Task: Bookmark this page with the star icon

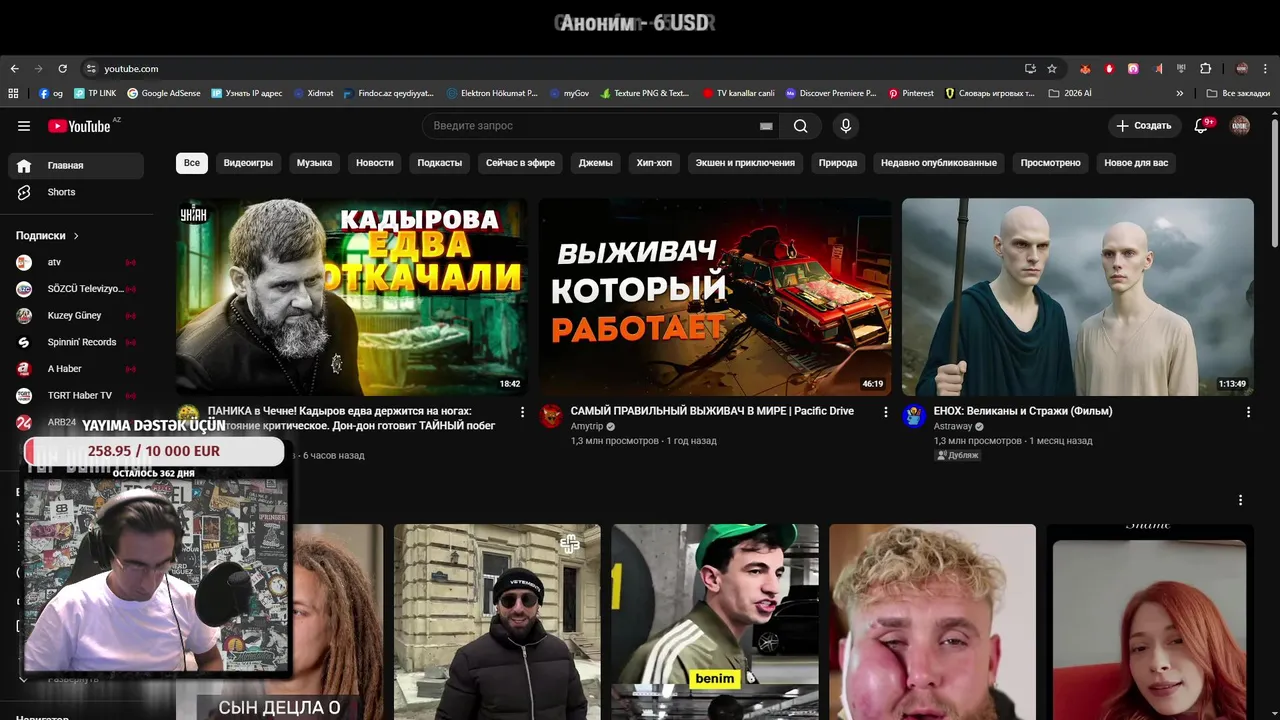Action: pos(1052,69)
